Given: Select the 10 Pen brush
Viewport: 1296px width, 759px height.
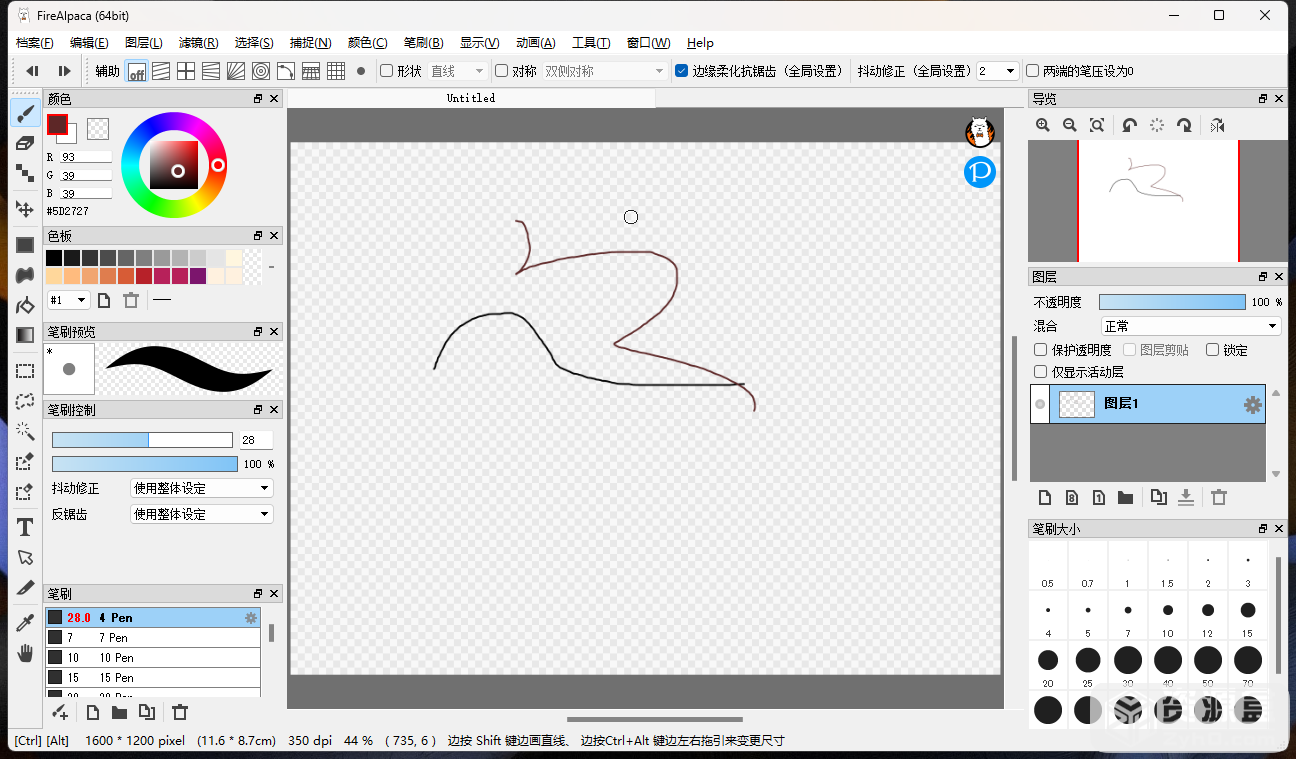Looking at the screenshot, I should coord(153,658).
